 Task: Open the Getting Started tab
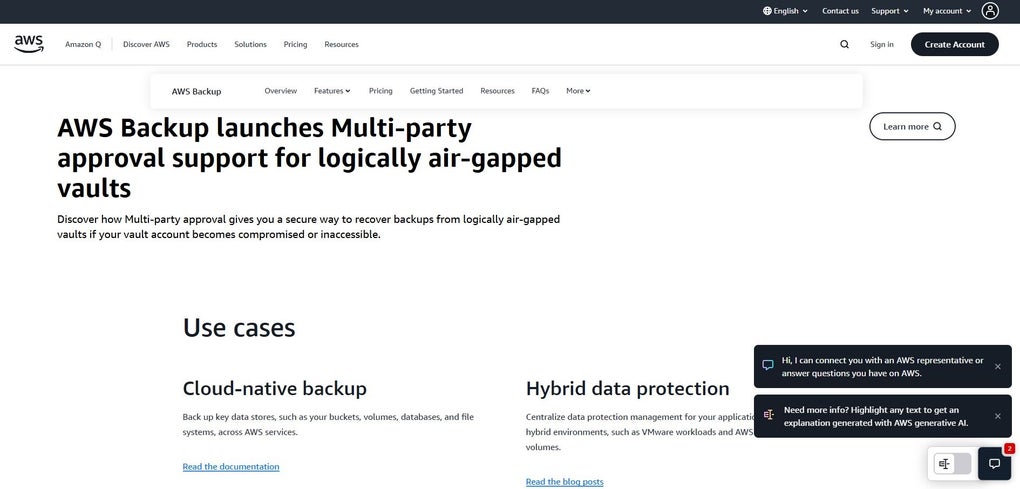pos(436,91)
